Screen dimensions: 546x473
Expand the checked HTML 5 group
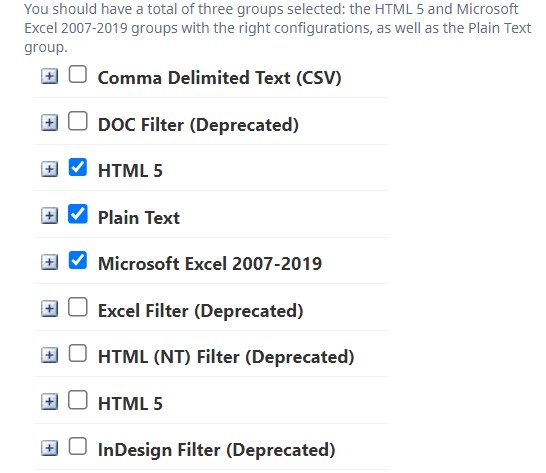click(x=49, y=169)
